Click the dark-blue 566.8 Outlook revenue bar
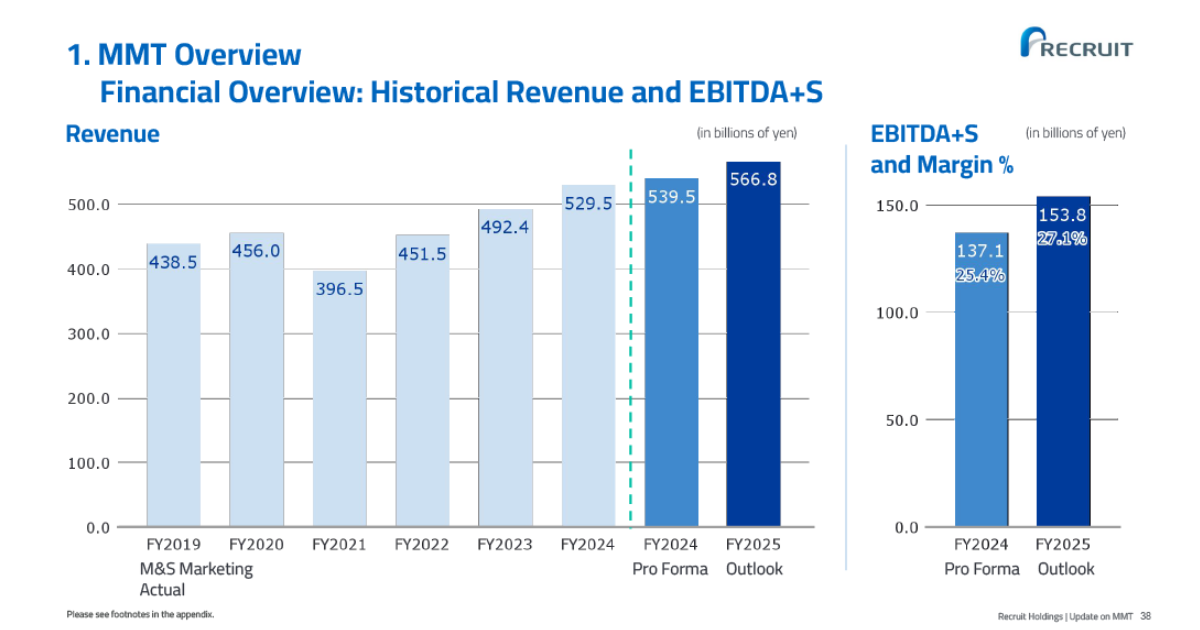 (753, 345)
